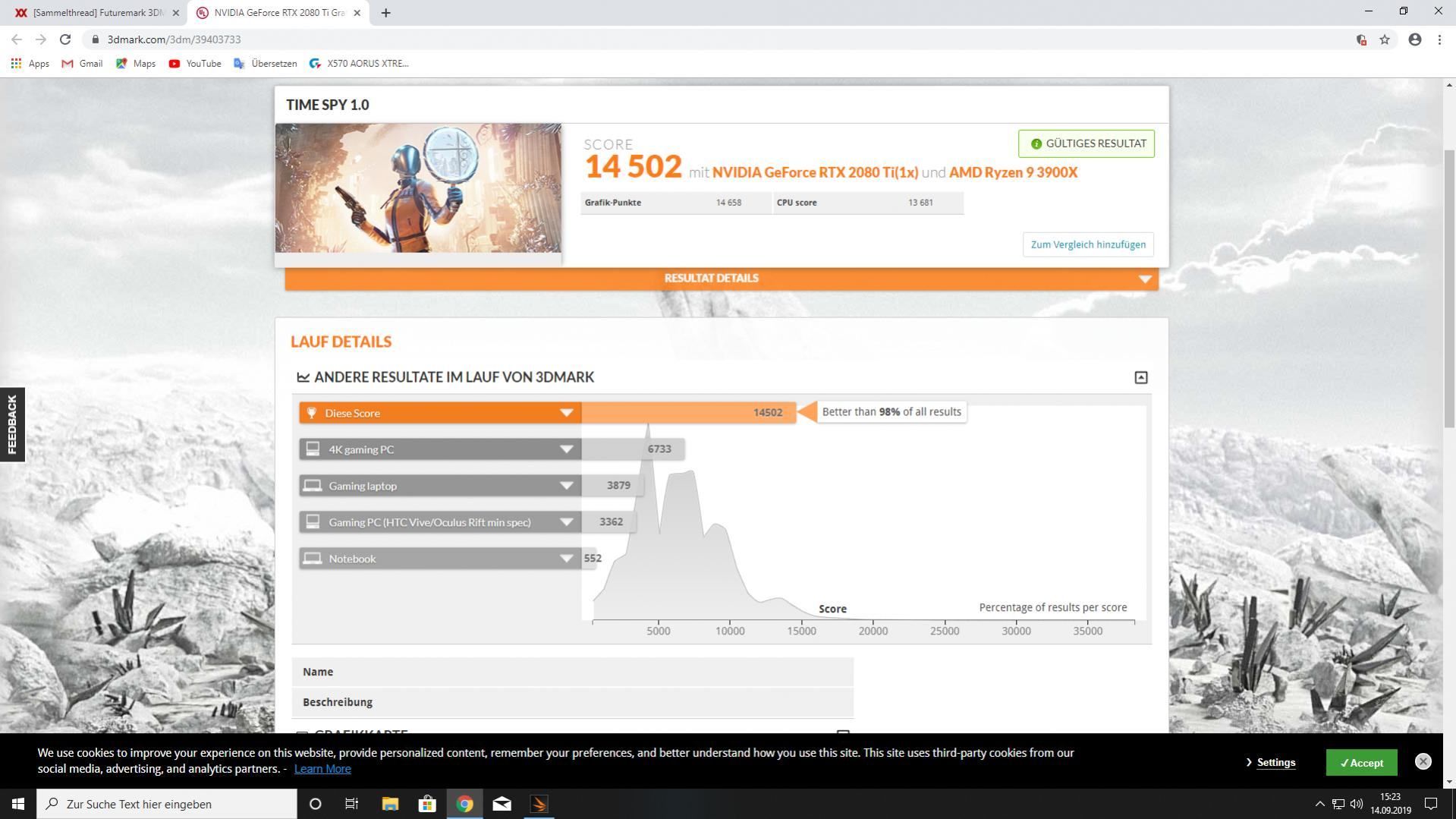
Task: Dismiss the cookie banner with X
Action: pos(1423,761)
